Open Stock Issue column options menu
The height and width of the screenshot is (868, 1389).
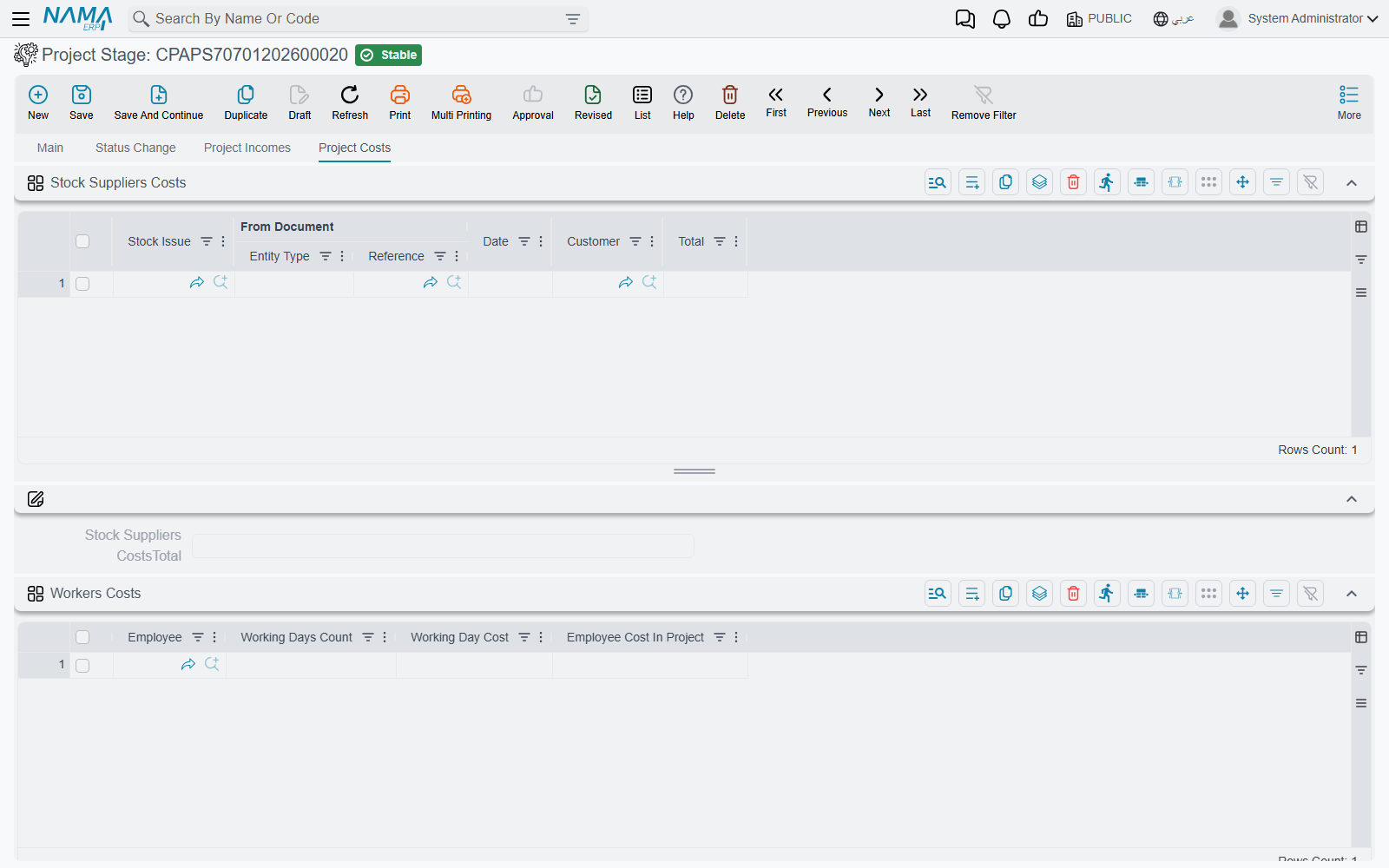tap(223, 241)
